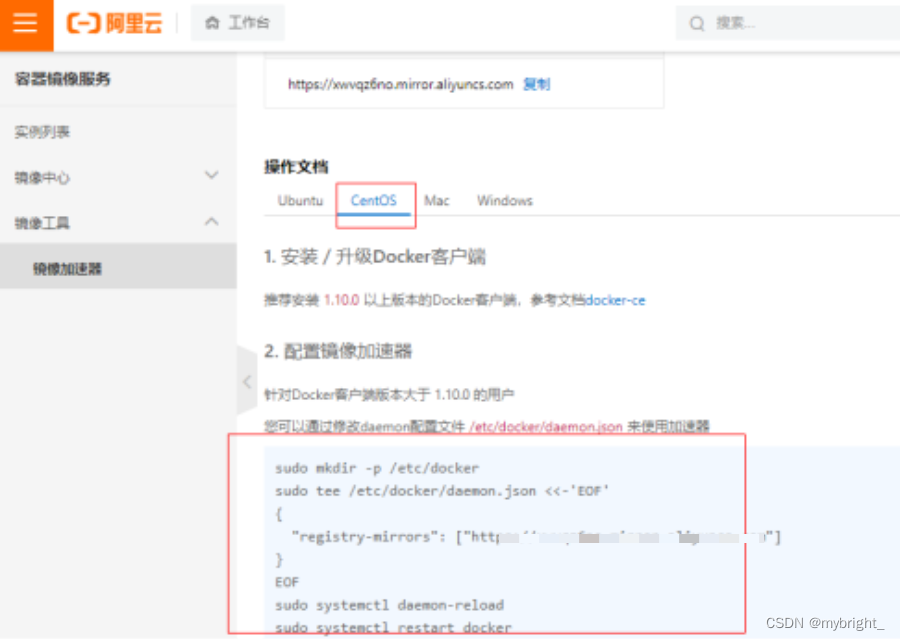Click the standalone EOF line in the code block
This screenshot has width=900, height=640.
click(287, 583)
